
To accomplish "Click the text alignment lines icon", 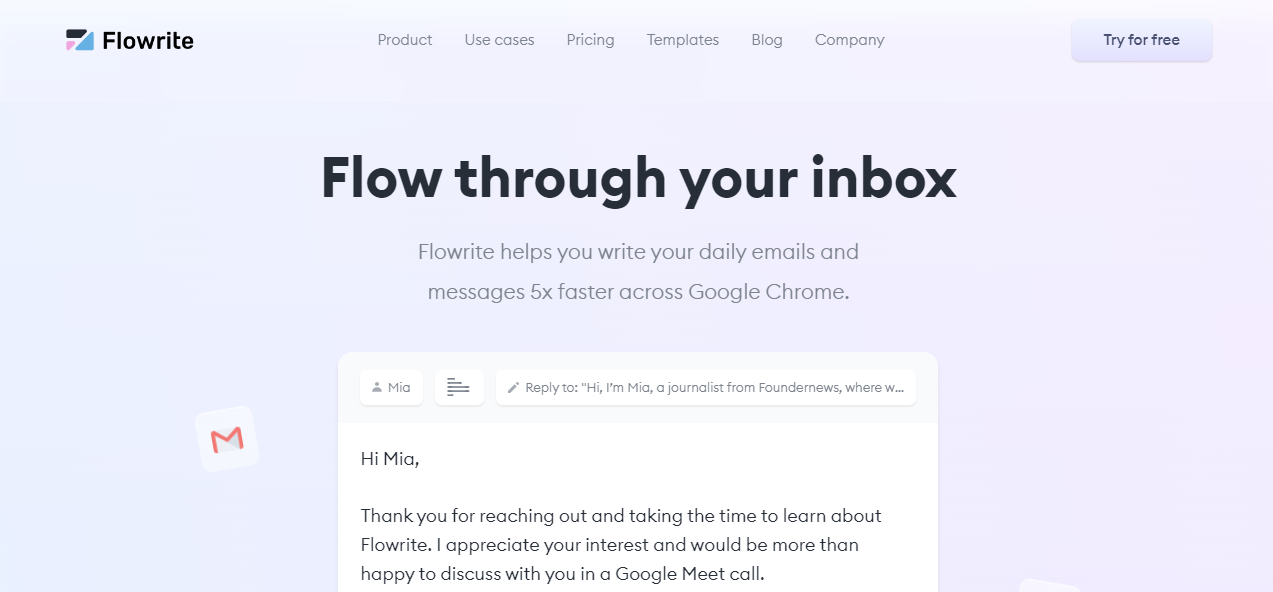I will [459, 387].
